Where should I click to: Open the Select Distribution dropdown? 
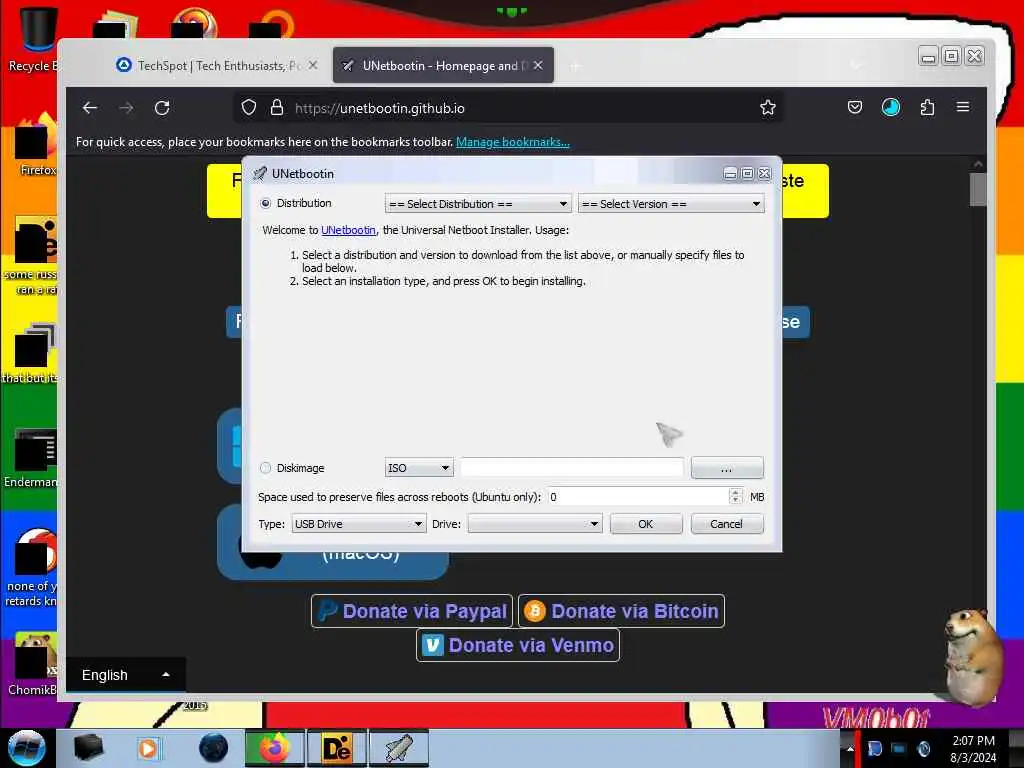click(x=478, y=204)
